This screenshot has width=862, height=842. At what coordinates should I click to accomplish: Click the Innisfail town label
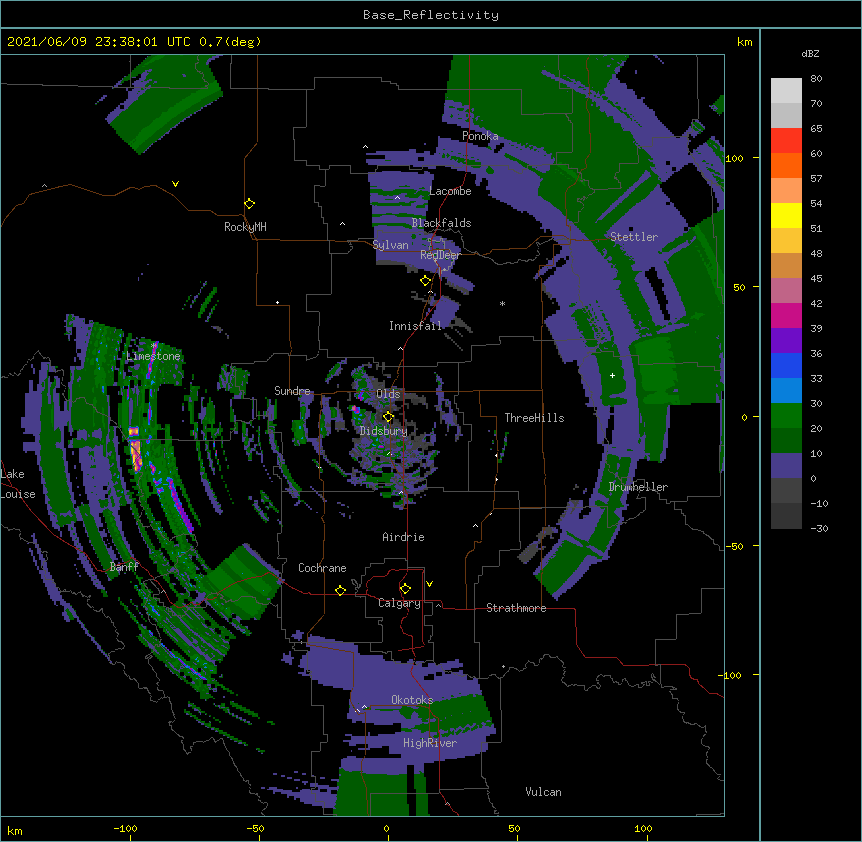pyautogui.click(x=415, y=326)
